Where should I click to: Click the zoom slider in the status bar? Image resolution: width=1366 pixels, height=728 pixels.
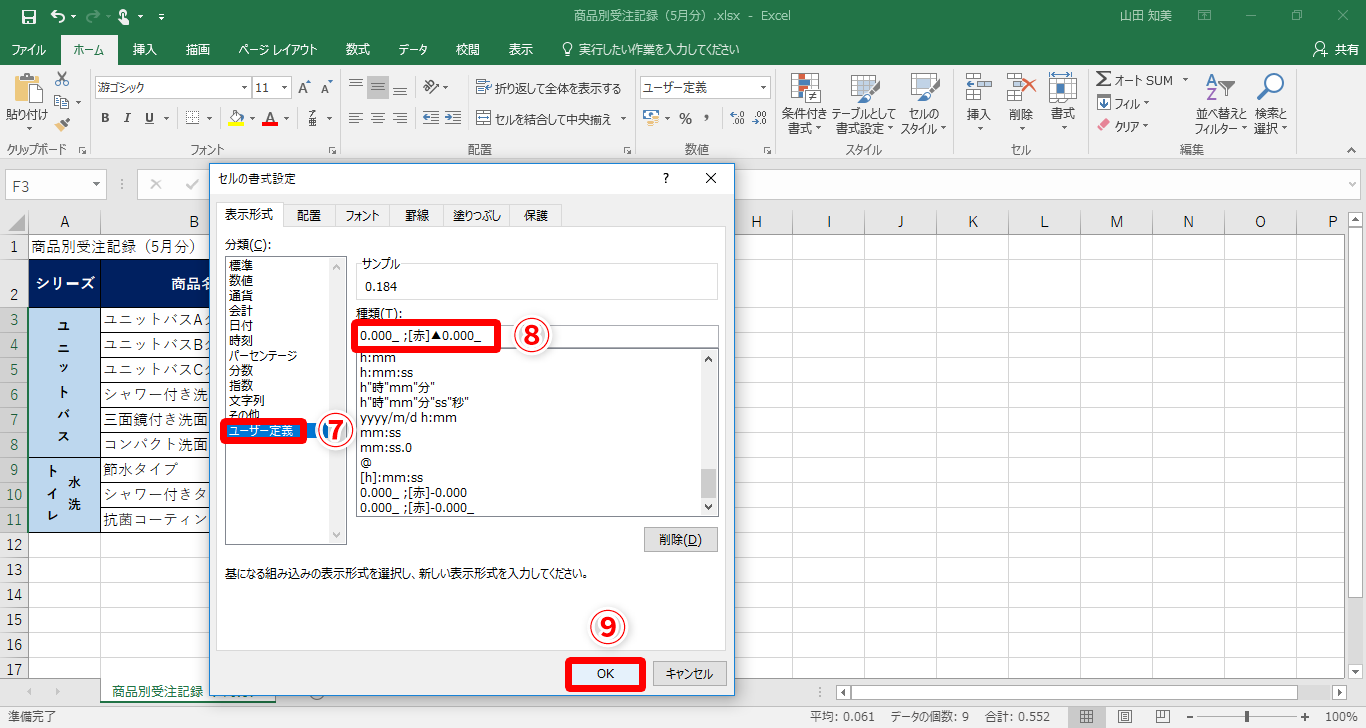(1246, 716)
